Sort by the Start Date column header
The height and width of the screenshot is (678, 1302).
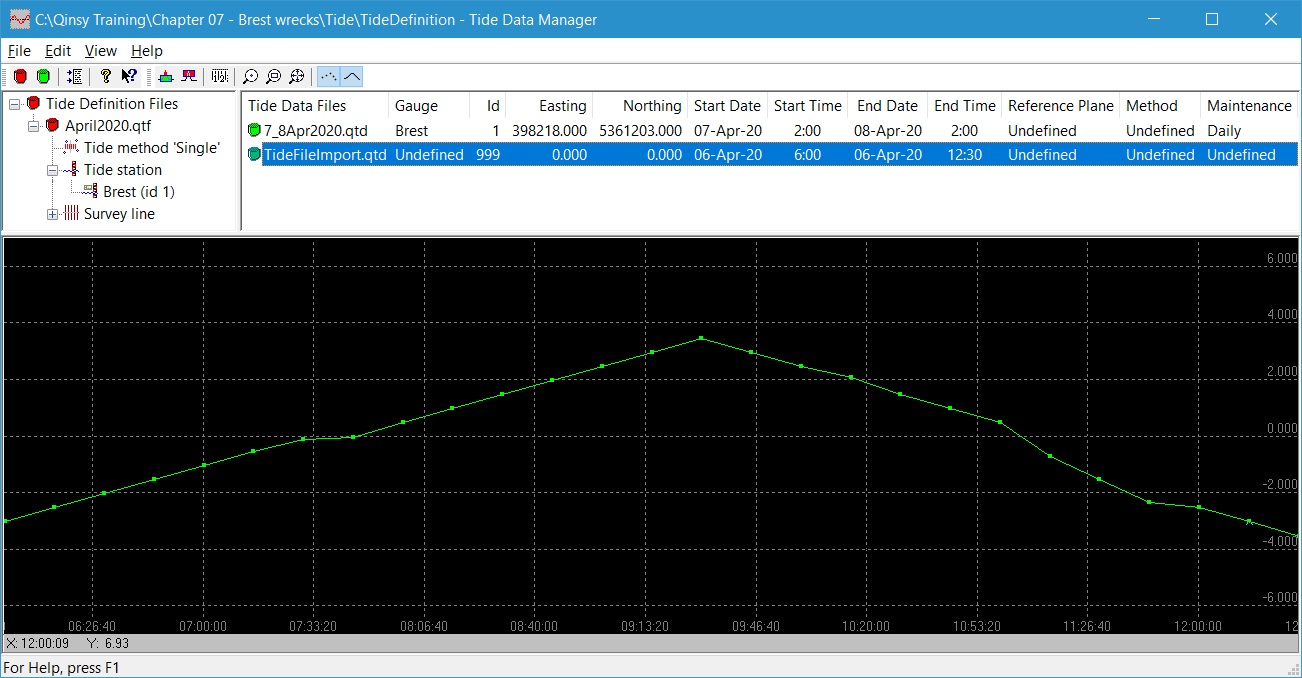coord(727,106)
